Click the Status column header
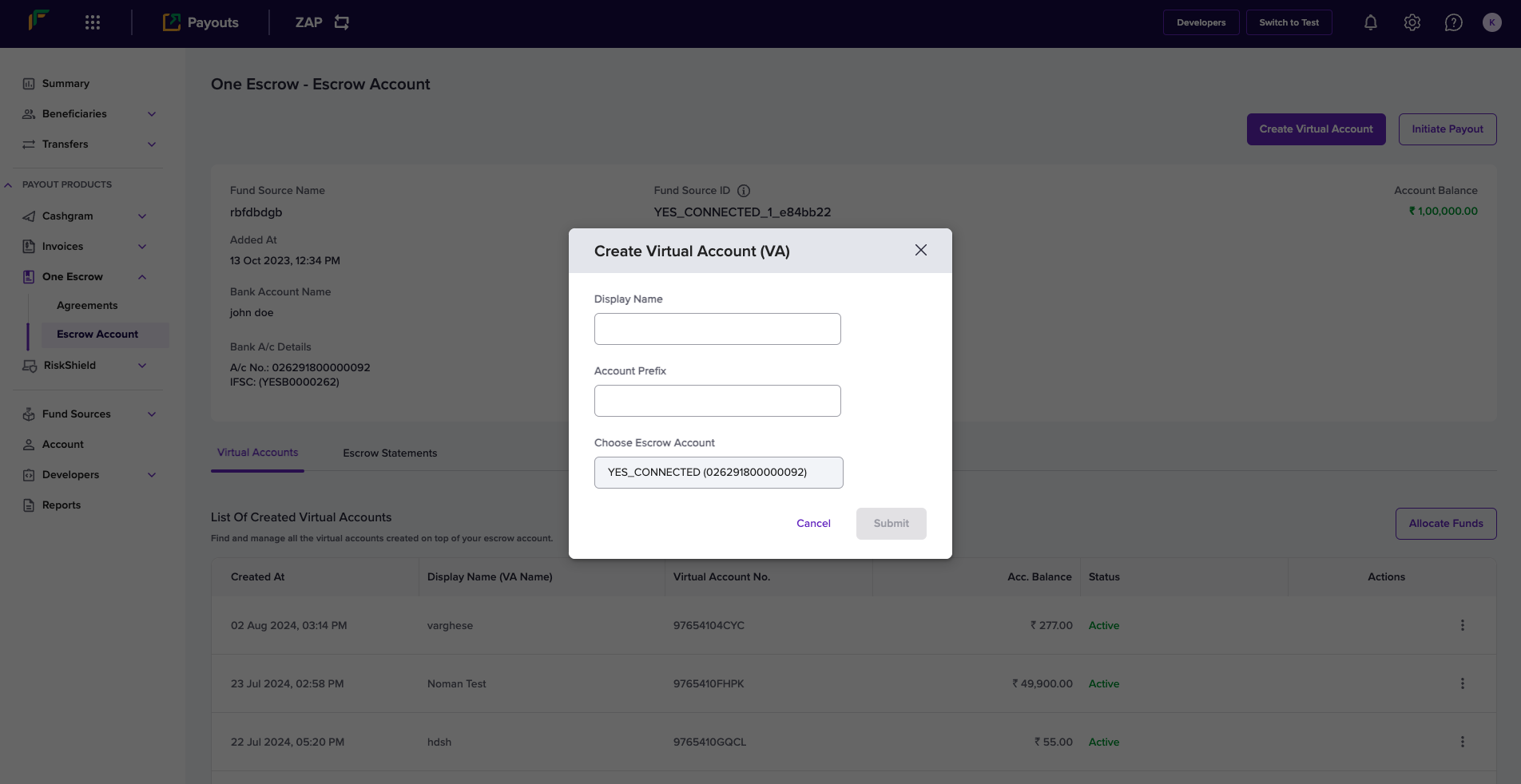 (1104, 577)
